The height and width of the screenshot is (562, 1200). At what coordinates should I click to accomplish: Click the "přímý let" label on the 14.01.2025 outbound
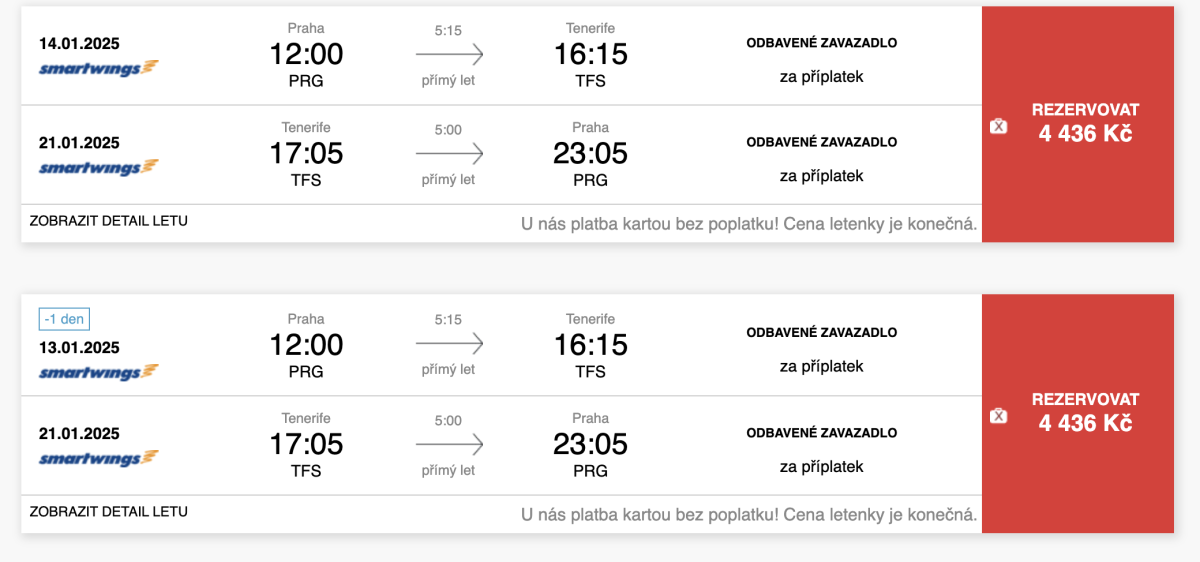point(448,81)
